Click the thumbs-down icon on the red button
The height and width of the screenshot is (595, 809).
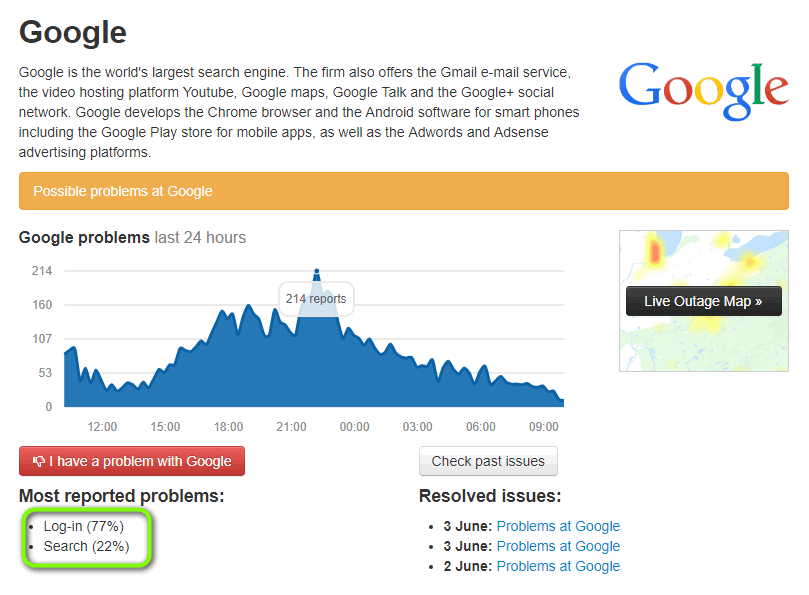coord(39,461)
